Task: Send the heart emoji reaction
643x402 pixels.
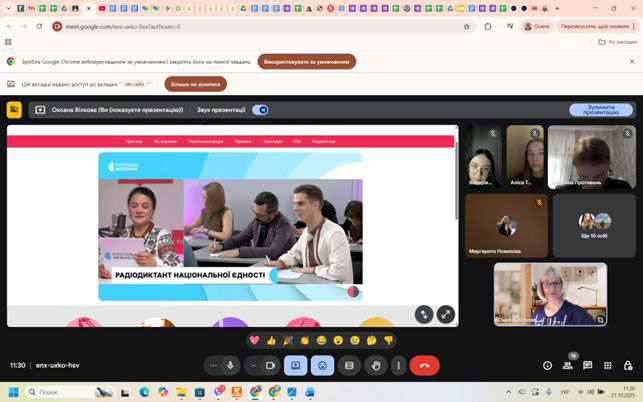Action: point(254,341)
